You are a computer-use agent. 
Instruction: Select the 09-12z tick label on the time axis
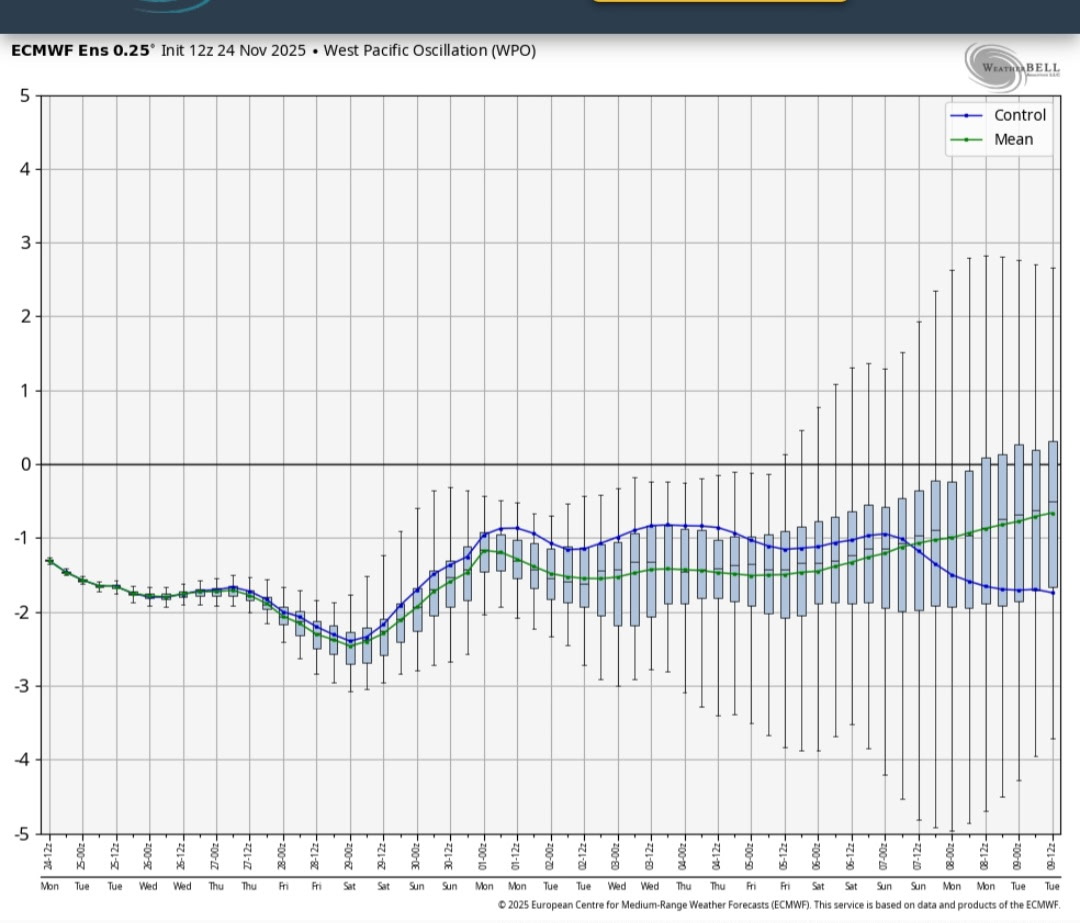tap(1052, 856)
